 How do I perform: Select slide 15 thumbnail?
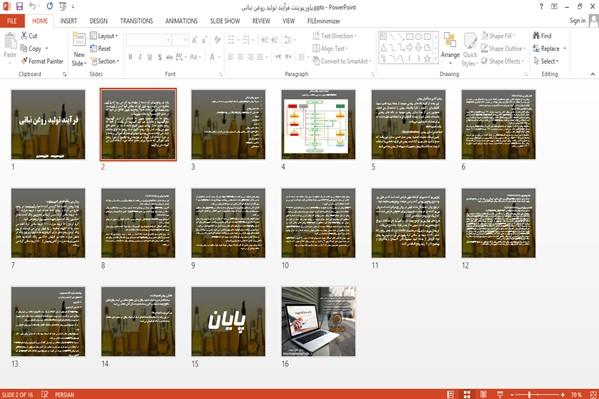coord(228,321)
